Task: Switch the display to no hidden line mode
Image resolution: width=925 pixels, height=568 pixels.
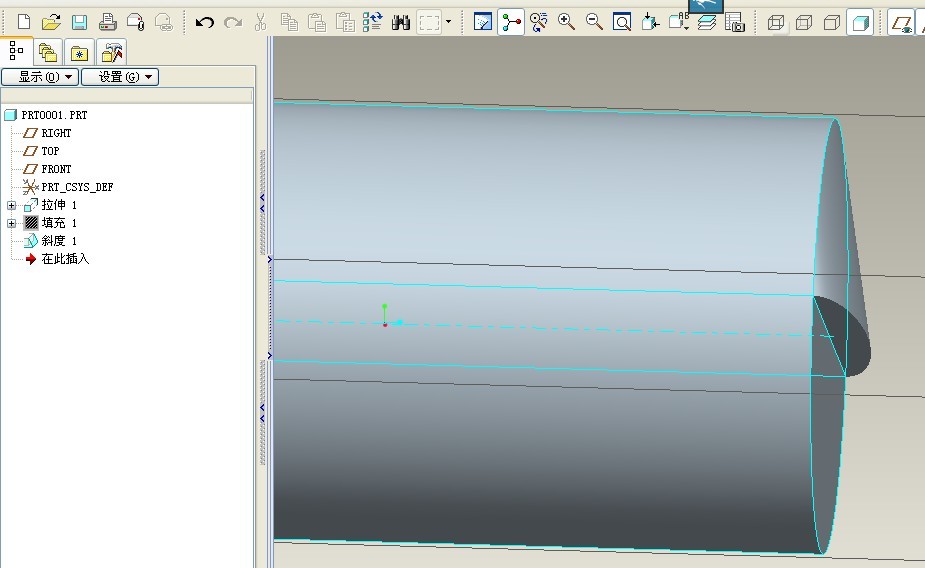Action: (832, 23)
